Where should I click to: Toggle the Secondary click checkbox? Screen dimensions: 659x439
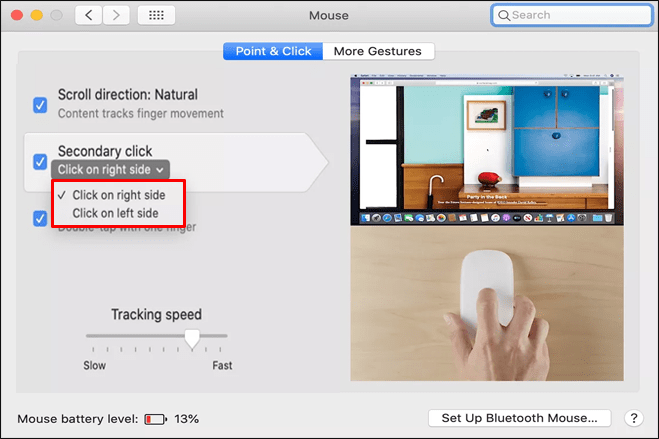[40, 161]
